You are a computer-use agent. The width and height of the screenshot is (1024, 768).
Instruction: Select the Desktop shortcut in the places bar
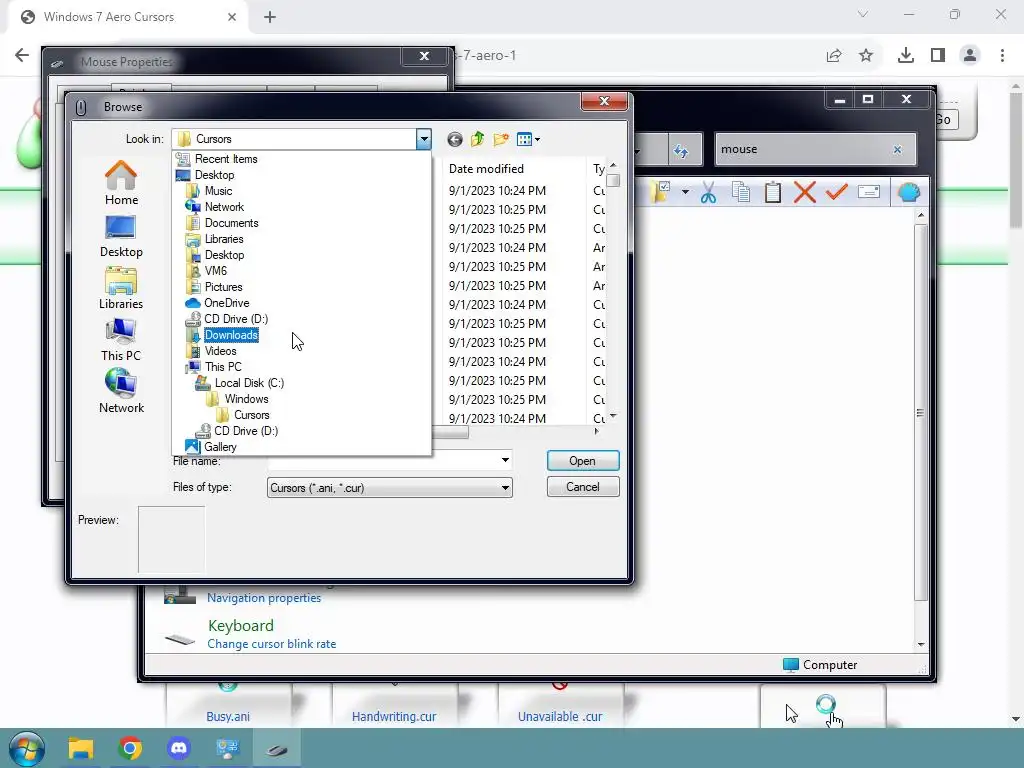tap(121, 236)
